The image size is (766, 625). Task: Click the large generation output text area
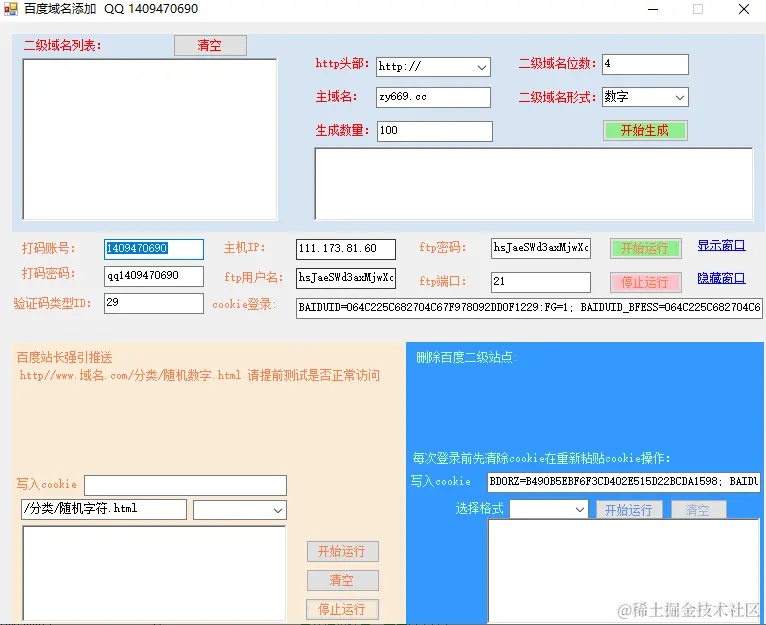pos(533,184)
